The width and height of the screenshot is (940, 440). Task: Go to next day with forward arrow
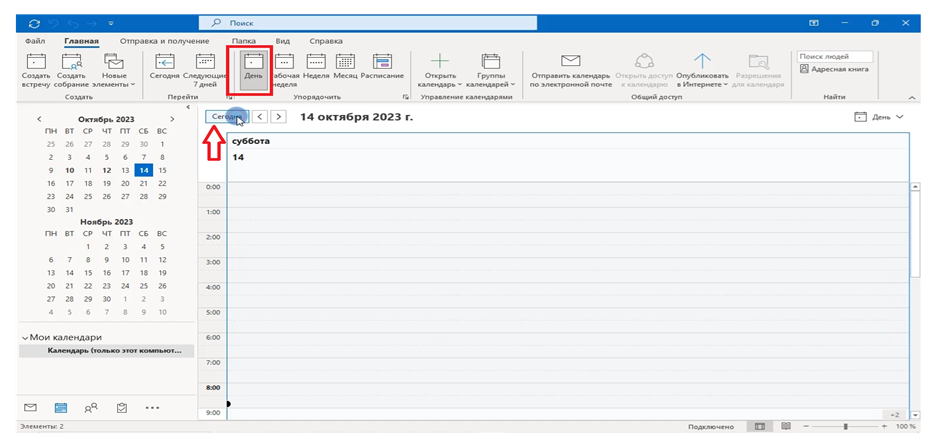(x=279, y=117)
